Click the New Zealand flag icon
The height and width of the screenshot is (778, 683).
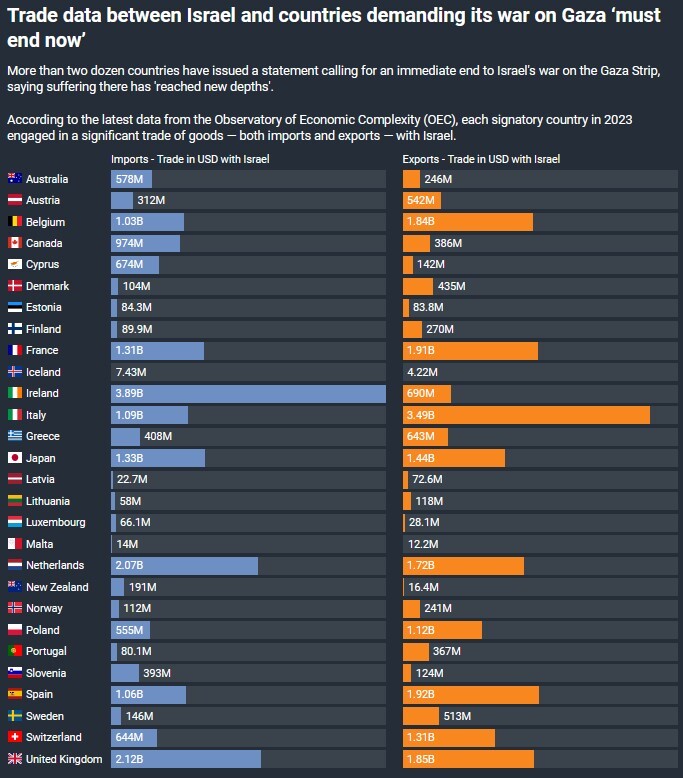pyautogui.click(x=14, y=587)
